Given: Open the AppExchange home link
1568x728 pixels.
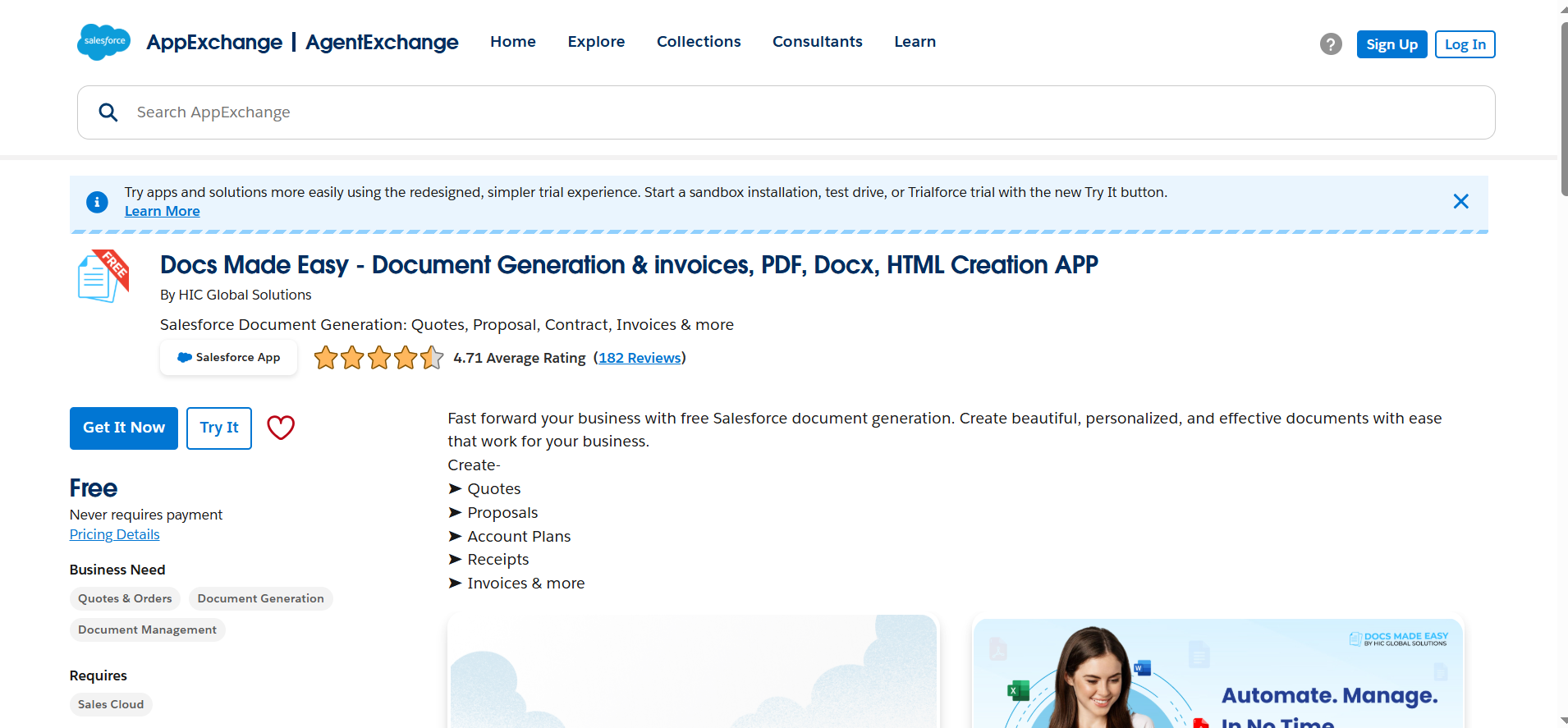Looking at the screenshot, I should pyautogui.click(x=214, y=42).
